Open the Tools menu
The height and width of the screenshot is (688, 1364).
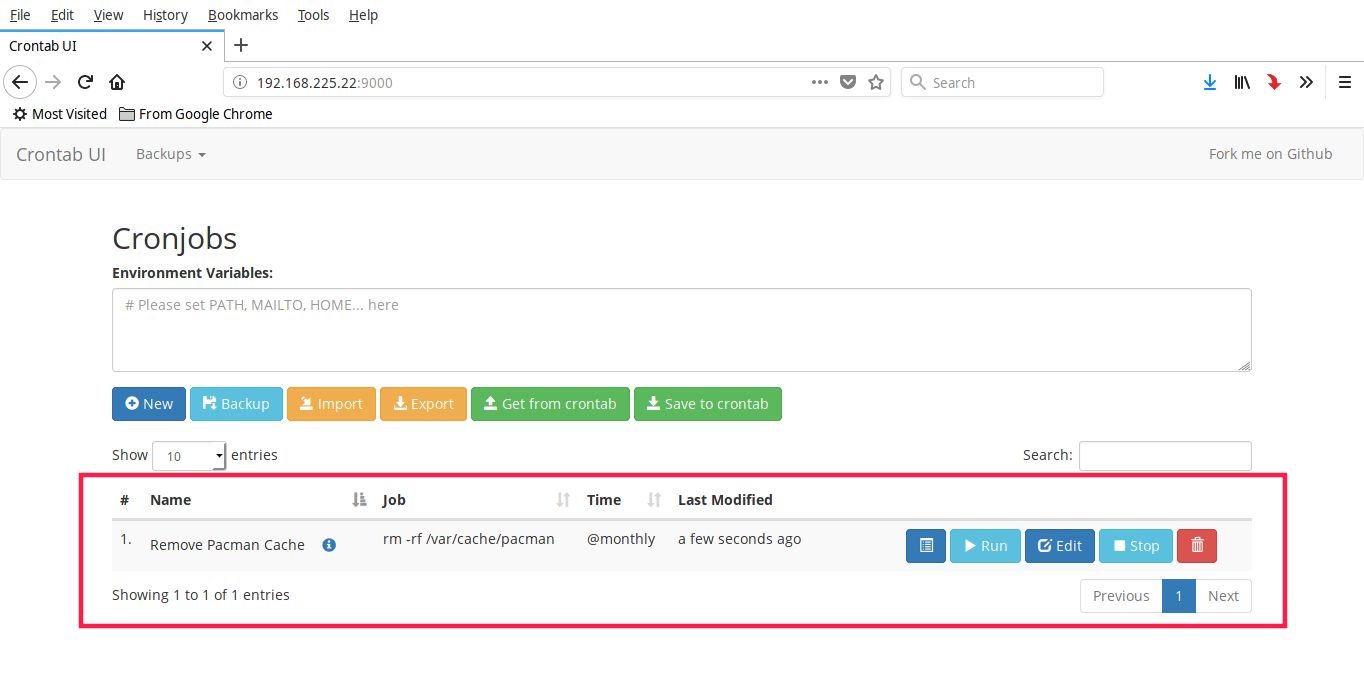(x=313, y=15)
